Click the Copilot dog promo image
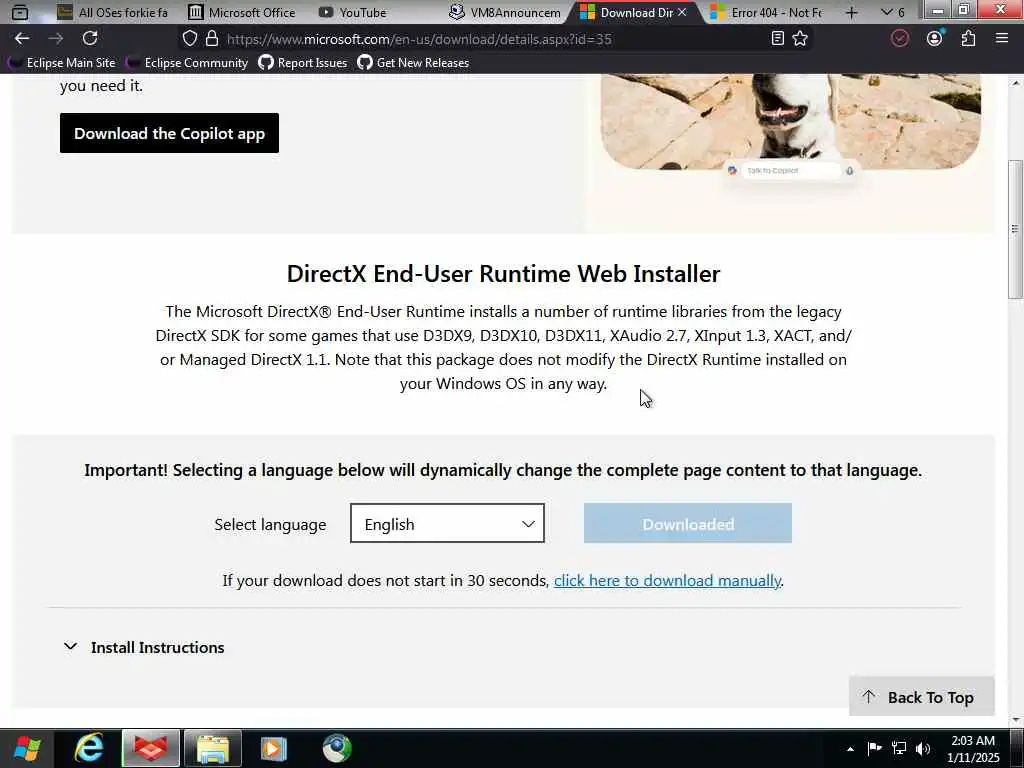1024x768 pixels. [790, 121]
